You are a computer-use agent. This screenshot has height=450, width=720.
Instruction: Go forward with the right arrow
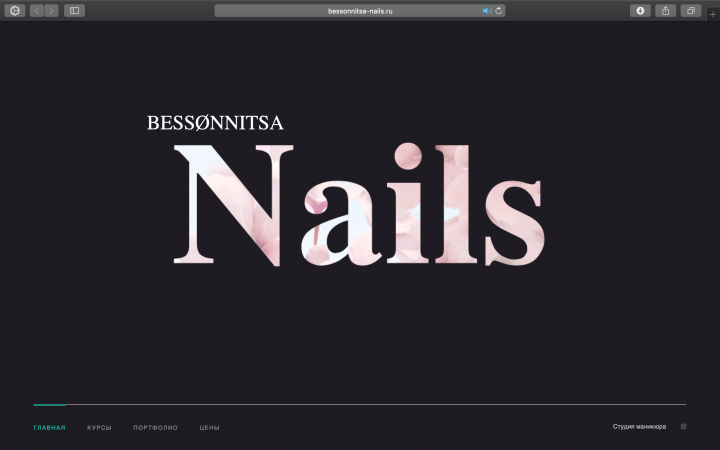[51, 11]
